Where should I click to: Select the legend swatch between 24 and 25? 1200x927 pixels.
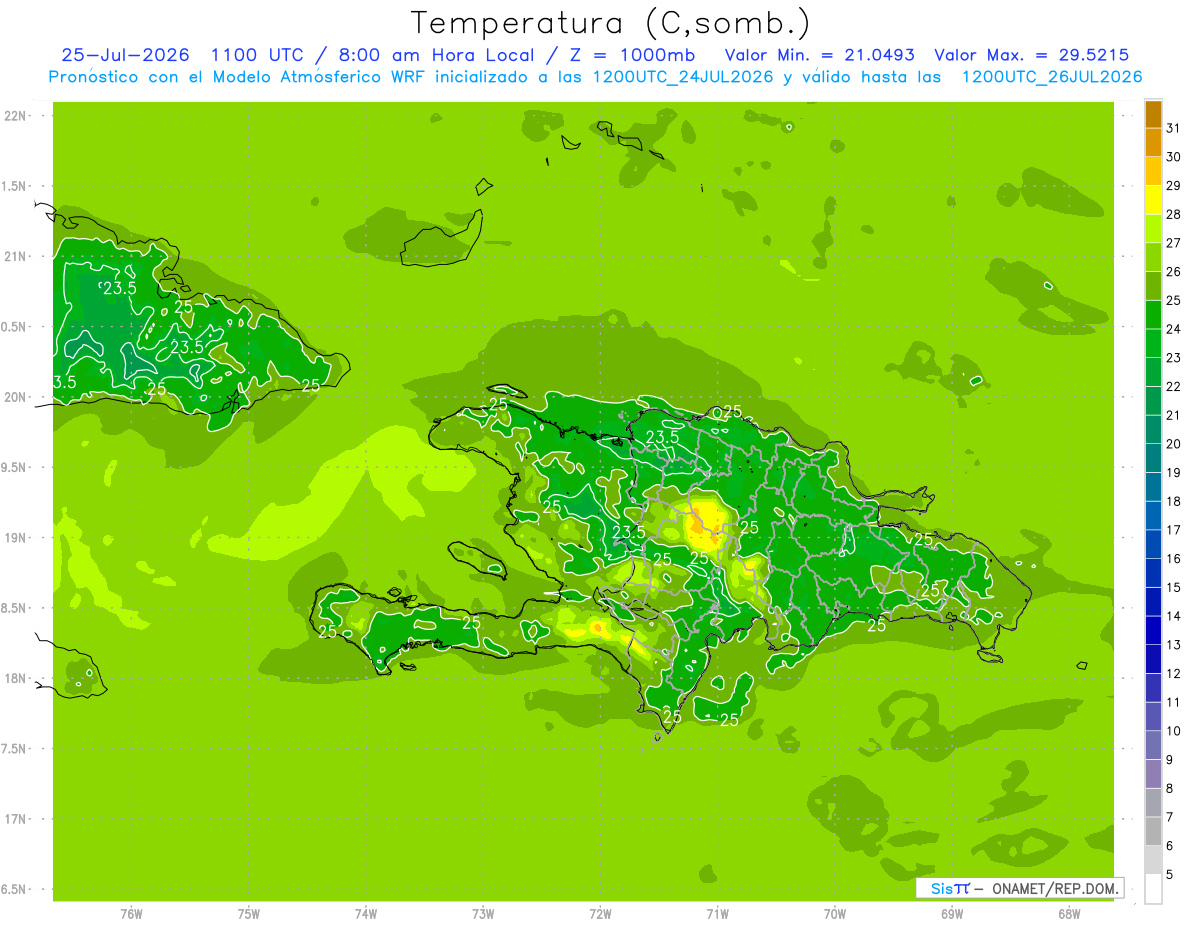pyautogui.click(x=1153, y=314)
